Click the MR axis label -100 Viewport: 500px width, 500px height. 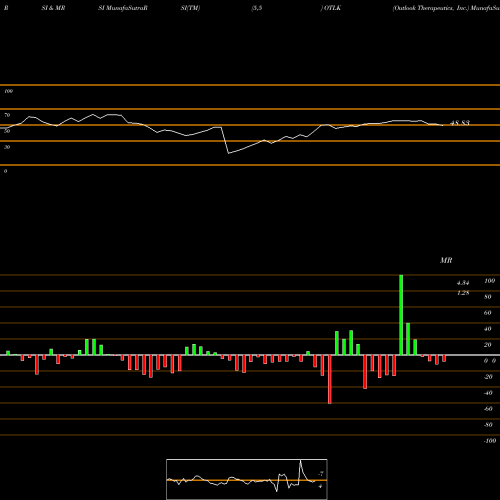(x=490, y=441)
